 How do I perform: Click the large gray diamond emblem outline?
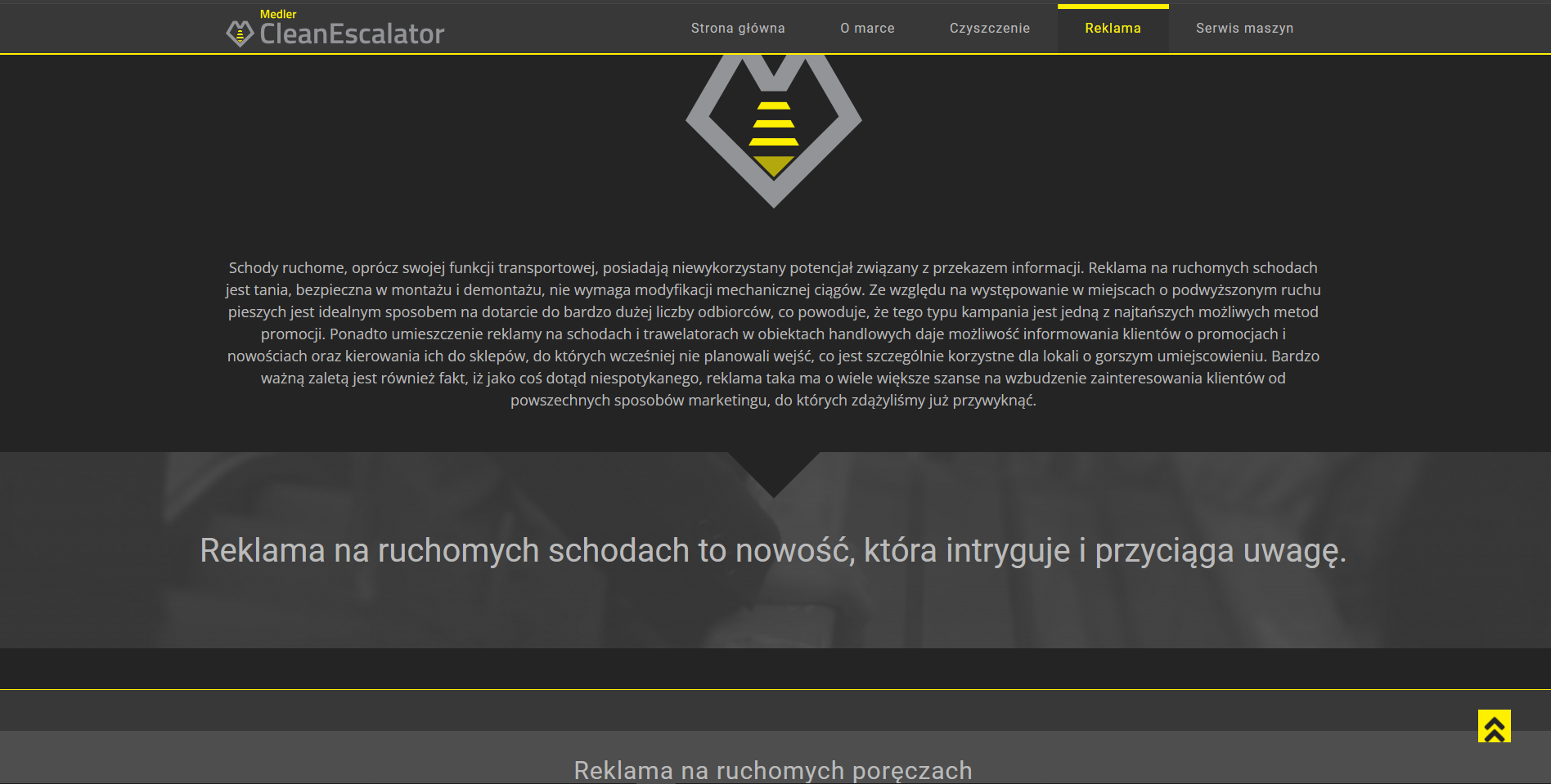(705, 123)
